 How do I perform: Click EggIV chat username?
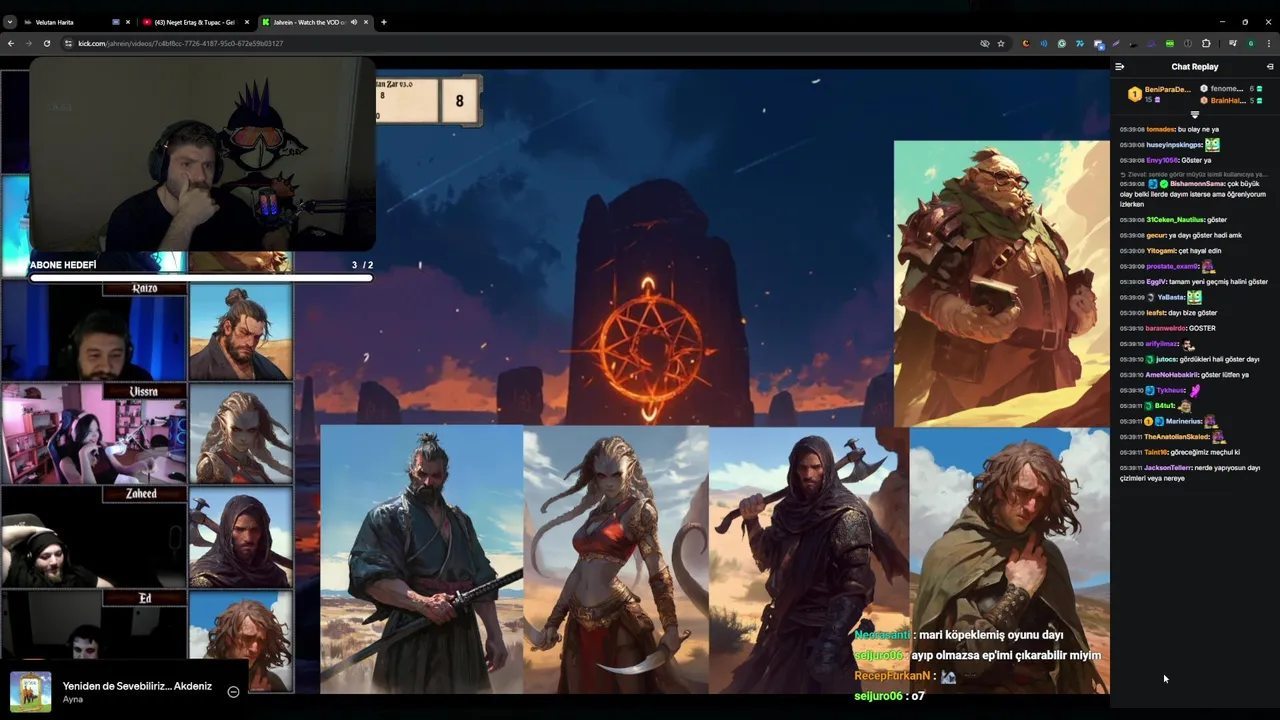tap(1156, 282)
